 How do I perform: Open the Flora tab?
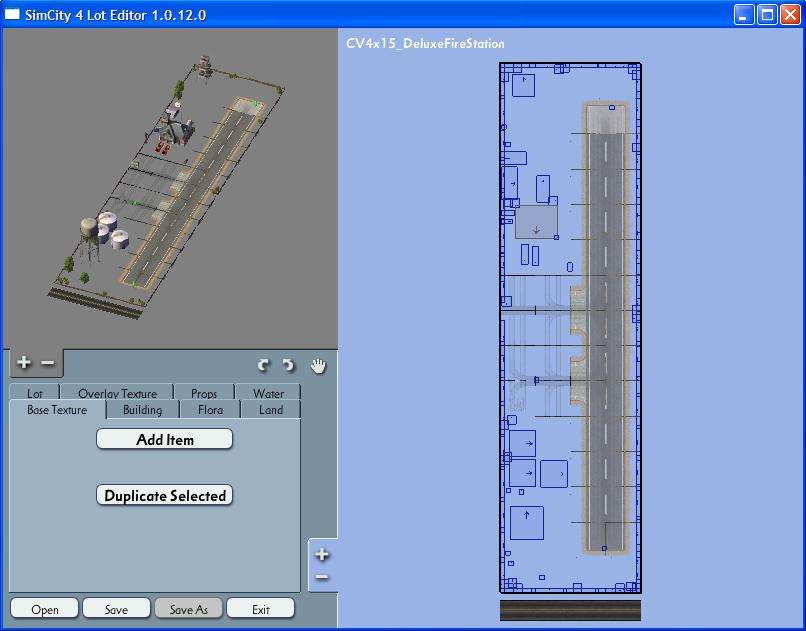210,410
